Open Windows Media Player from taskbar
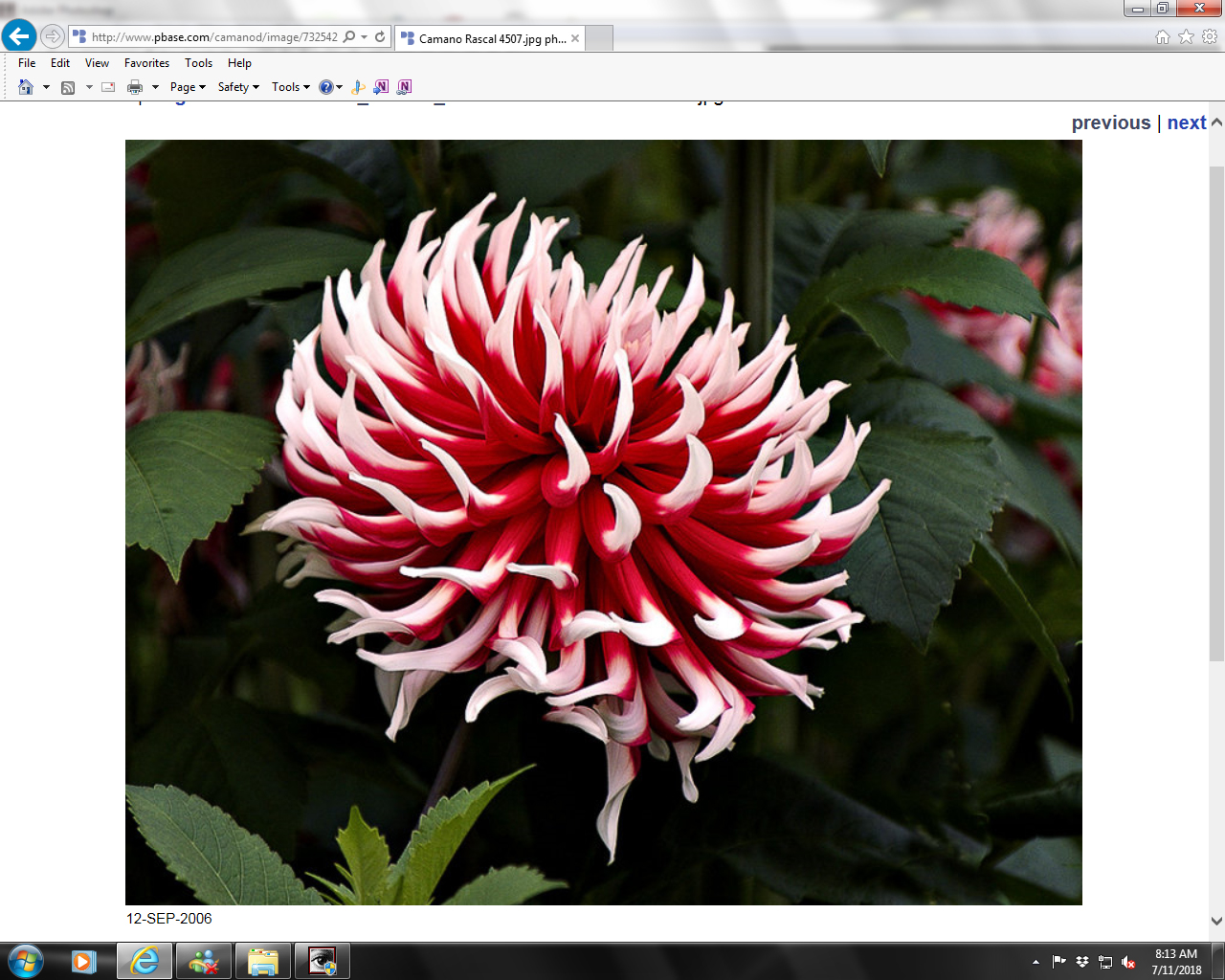This screenshot has width=1225, height=980. pos(84,961)
